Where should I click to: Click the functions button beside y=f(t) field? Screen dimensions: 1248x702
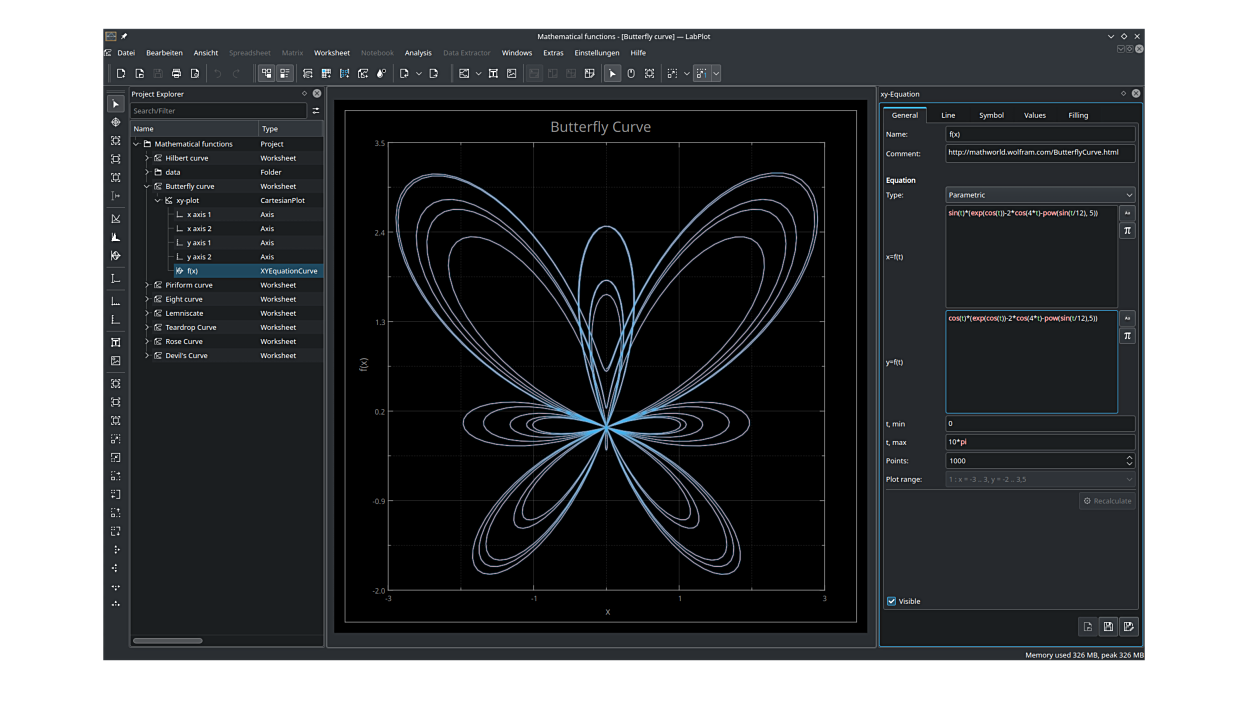tap(1127, 319)
